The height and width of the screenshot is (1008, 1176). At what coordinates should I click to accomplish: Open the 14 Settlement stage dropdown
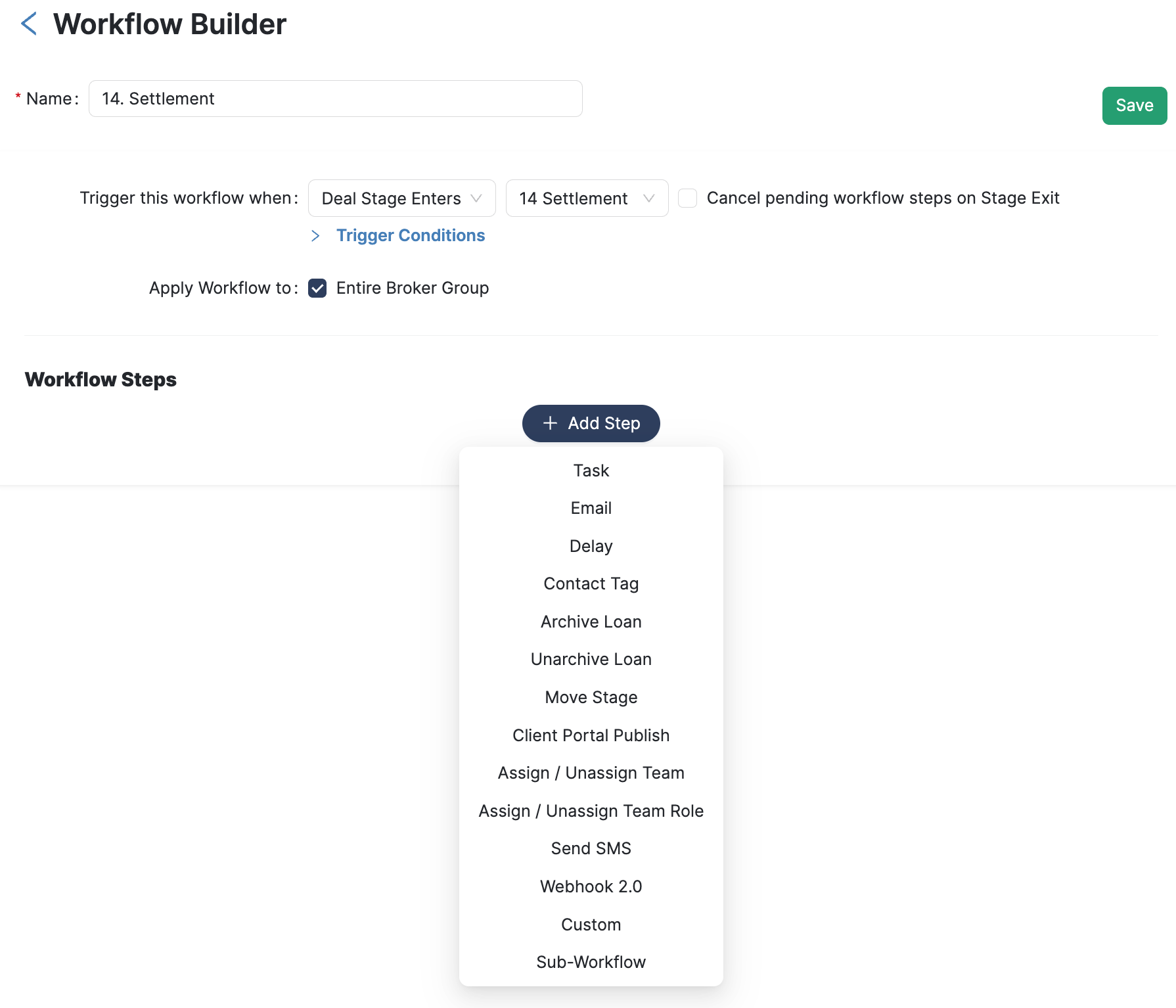586,198
